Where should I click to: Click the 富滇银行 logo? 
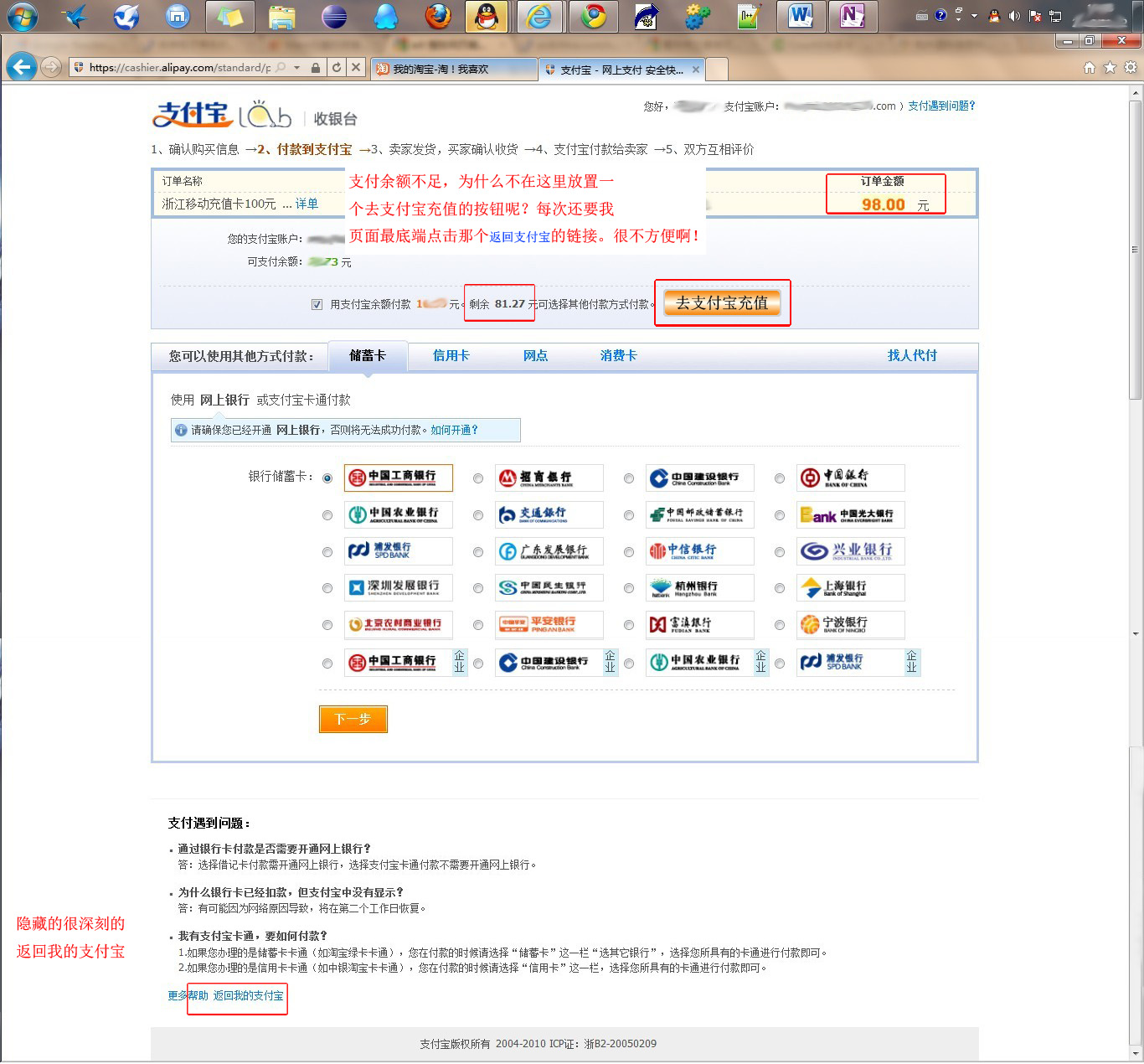click(700, 625)
